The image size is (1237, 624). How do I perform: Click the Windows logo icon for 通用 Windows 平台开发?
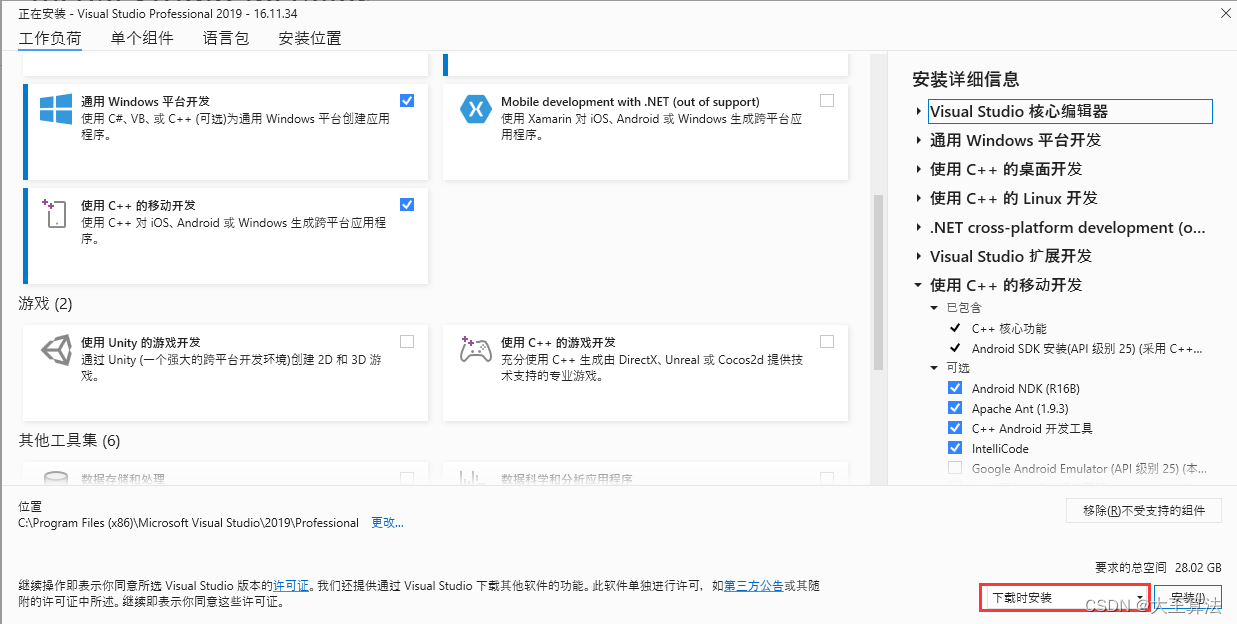coord(55,109)
